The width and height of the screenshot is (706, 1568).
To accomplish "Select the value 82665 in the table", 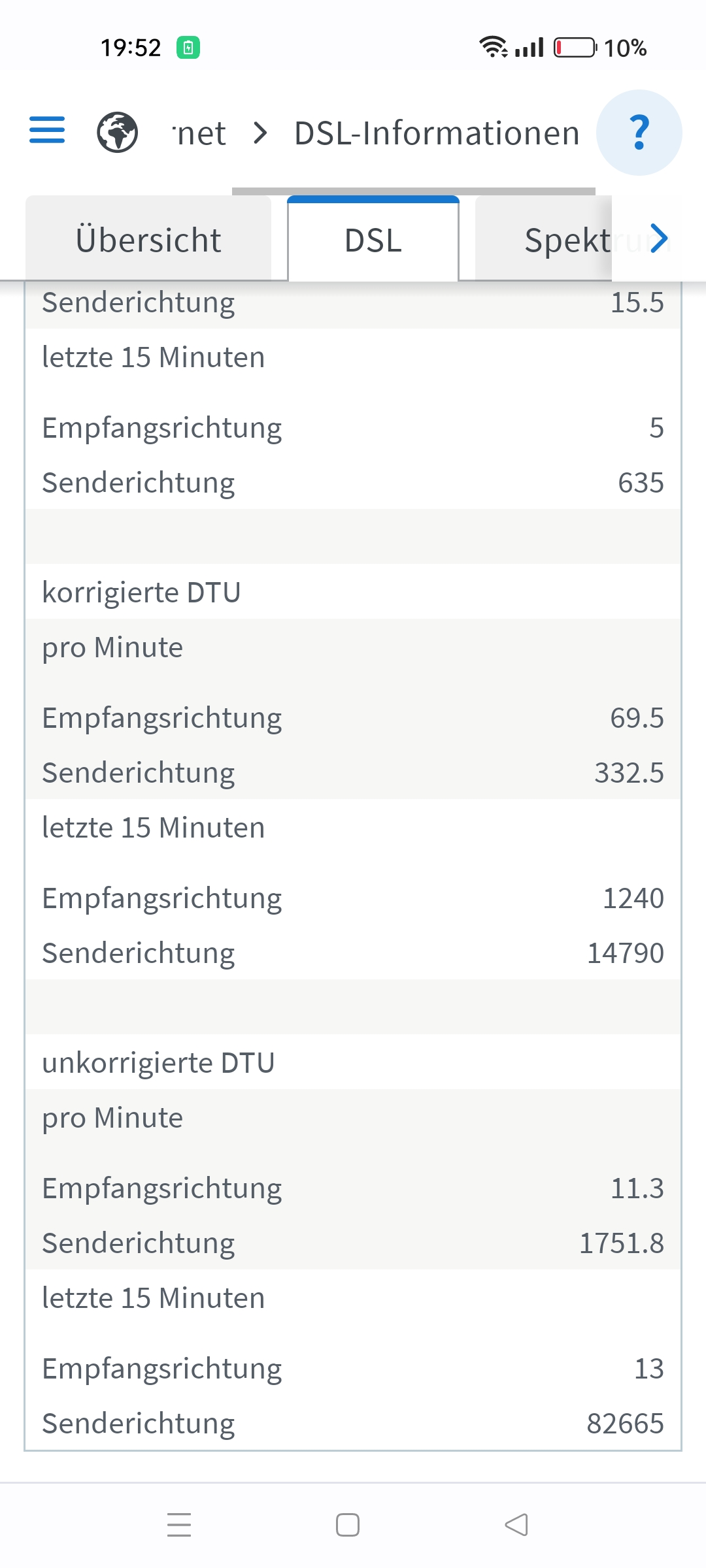I will [625, 1424].
